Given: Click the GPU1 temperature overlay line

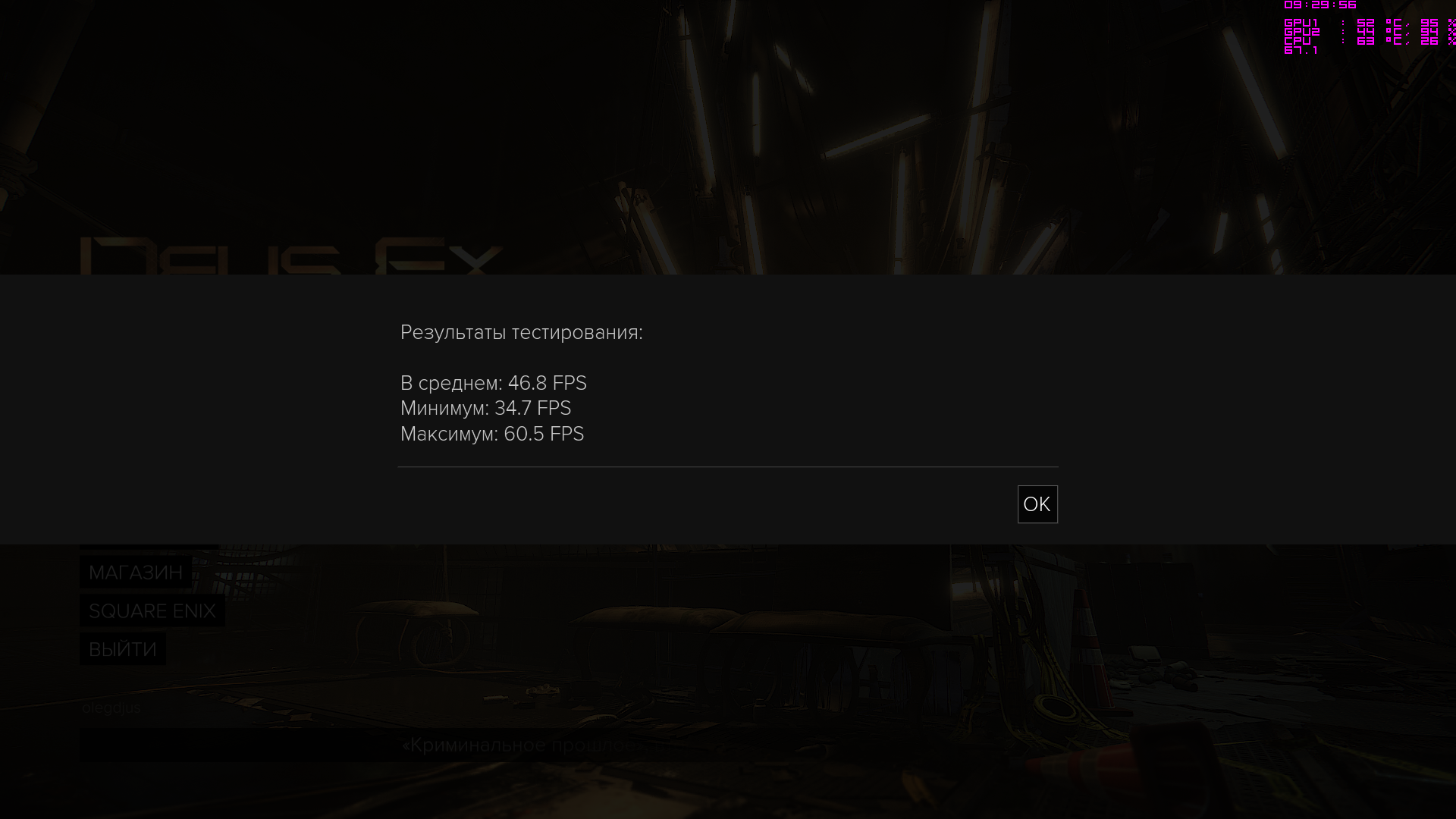Looking at the screenshot, I should coord(1370,24).
